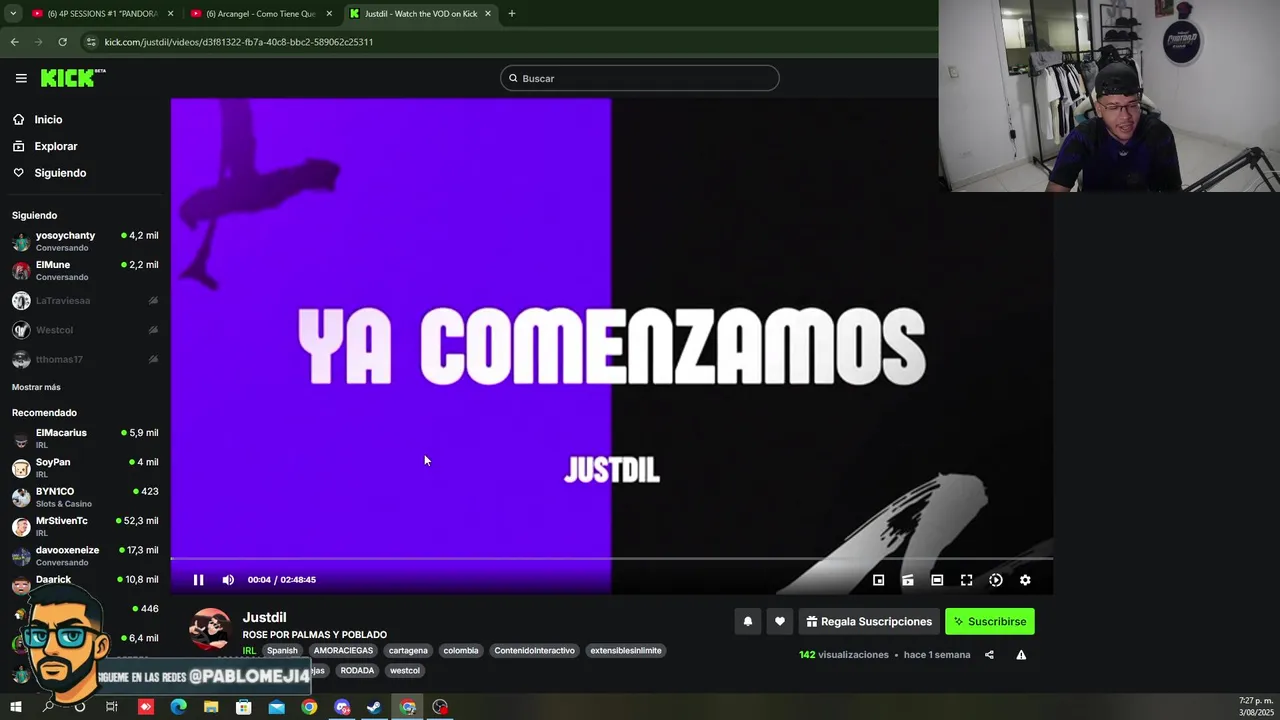This screenshot has width=1280, height=720.
Task: Open Discord from the taskbar
Action: pyautogui.click(x=342, y=707)
